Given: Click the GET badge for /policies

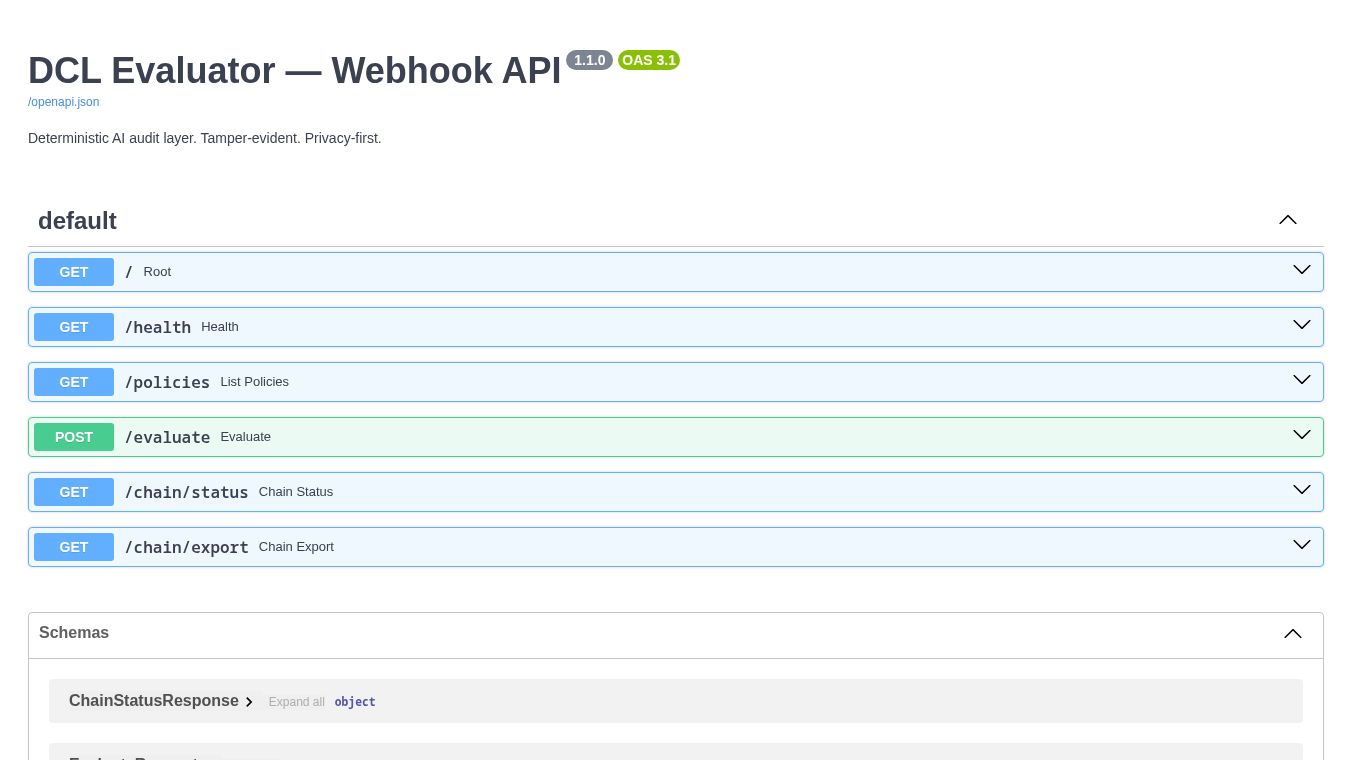Looking at the screenshot, I should pyautogui.click(x=74, y=382).
